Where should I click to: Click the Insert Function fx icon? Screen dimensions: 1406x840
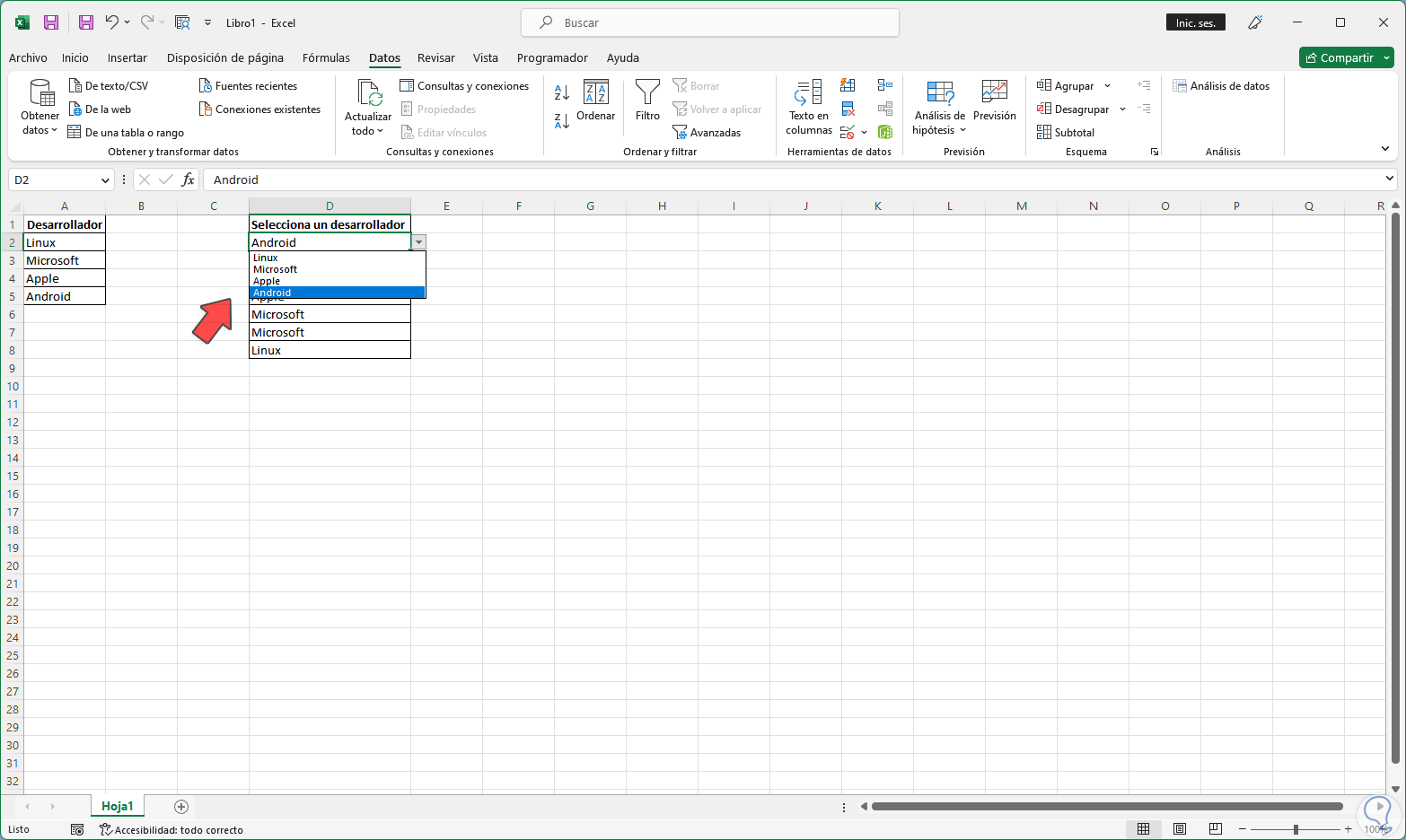point(188,179)
